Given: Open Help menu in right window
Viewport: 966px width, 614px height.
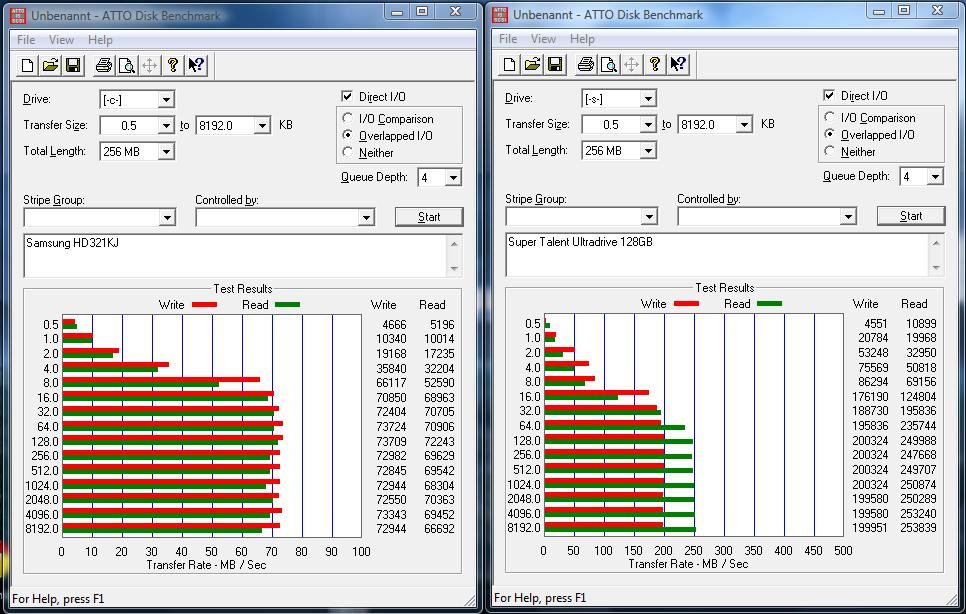Looking at the screenshot, I should (x=582, y=39).
